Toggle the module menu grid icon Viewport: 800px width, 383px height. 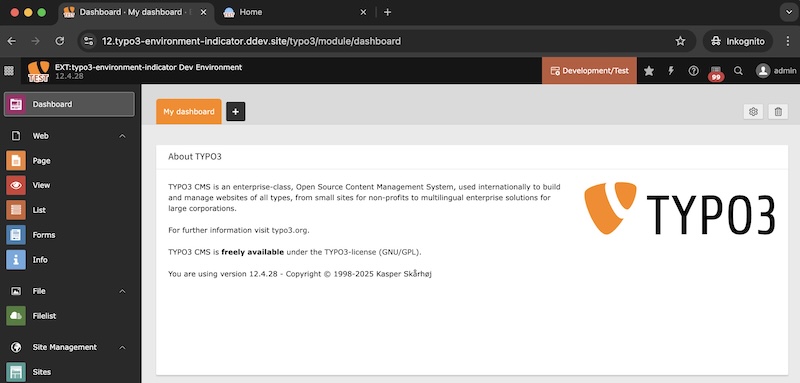[9, 71]
